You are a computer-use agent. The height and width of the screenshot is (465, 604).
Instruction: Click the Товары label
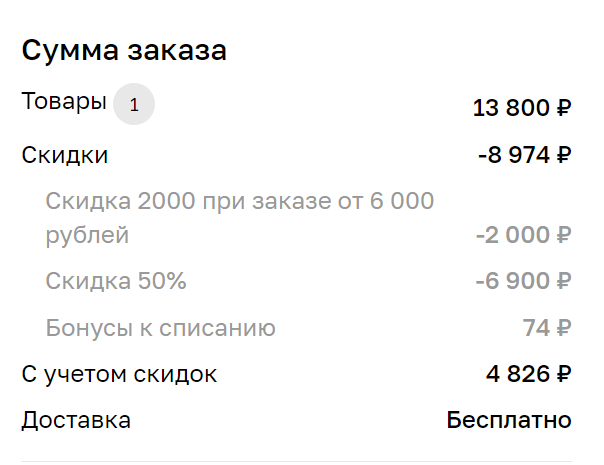(x=64, y=102)
